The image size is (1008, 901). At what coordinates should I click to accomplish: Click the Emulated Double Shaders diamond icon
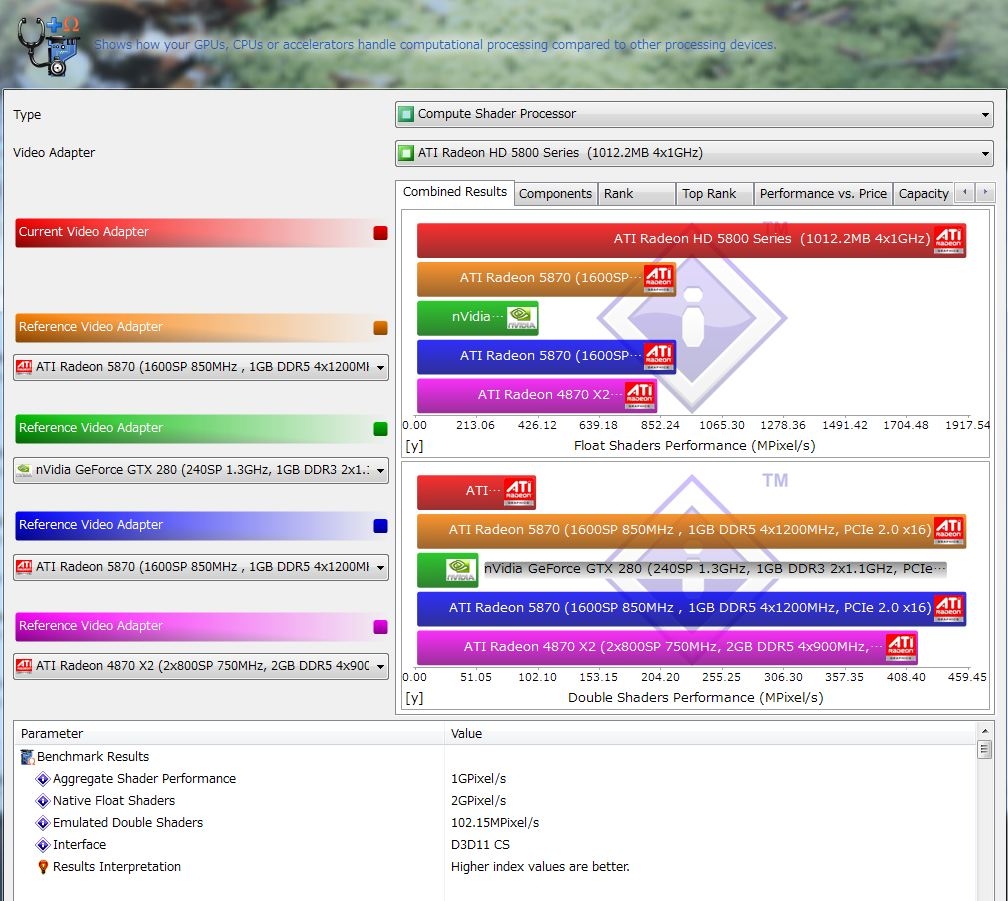(x=43, y=823)
